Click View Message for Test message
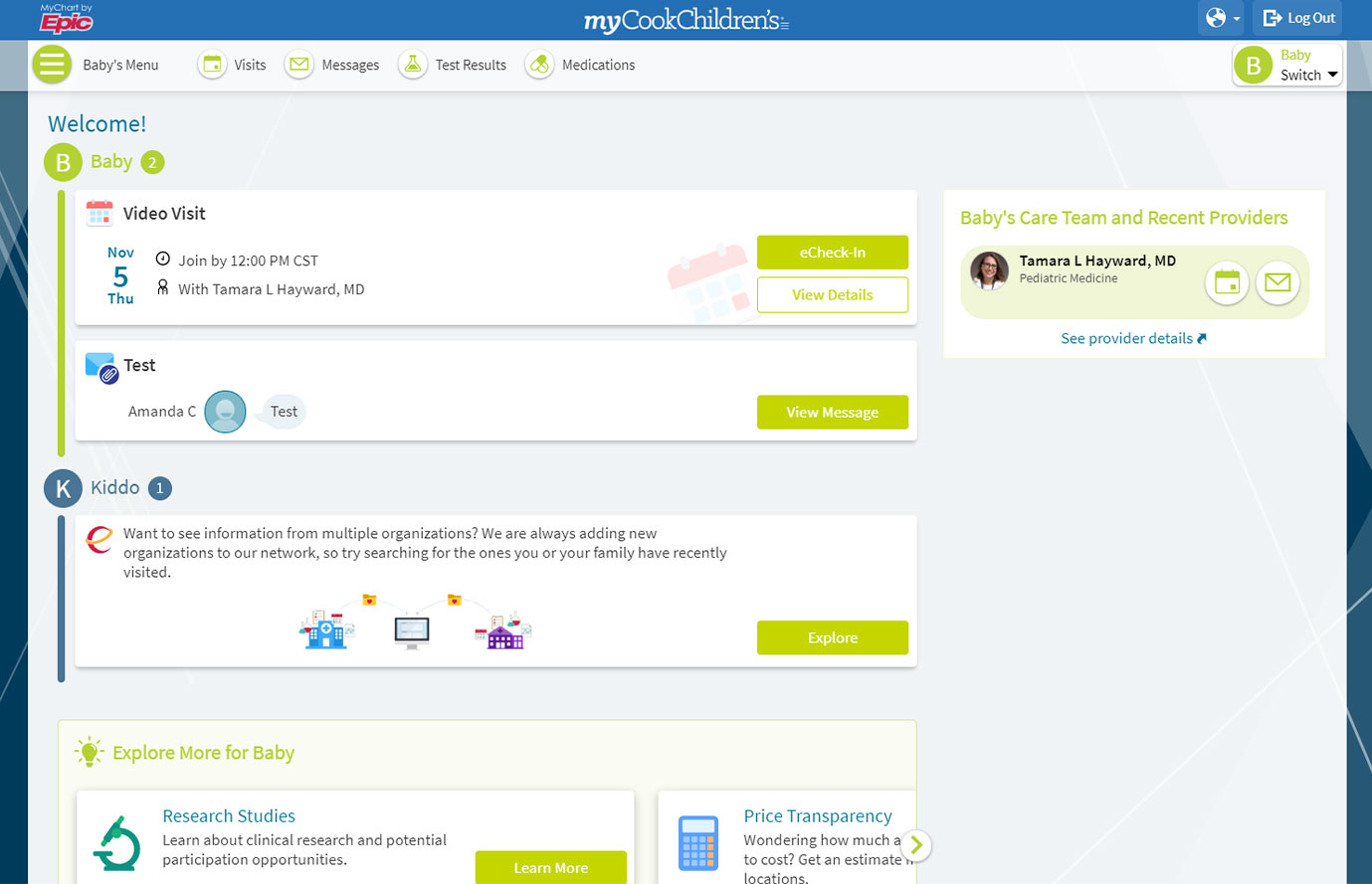Viewport: 1372px width, 884px height. point(832,413)
